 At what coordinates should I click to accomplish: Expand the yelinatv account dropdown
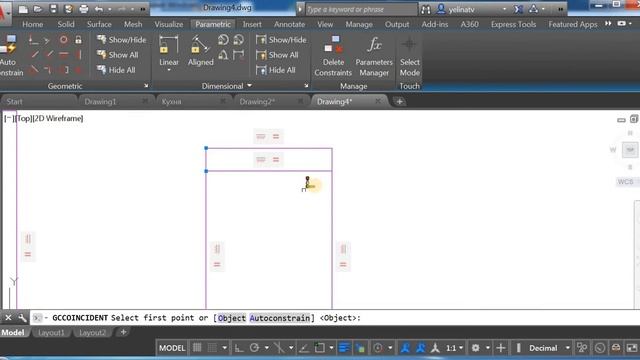point(504,9)
